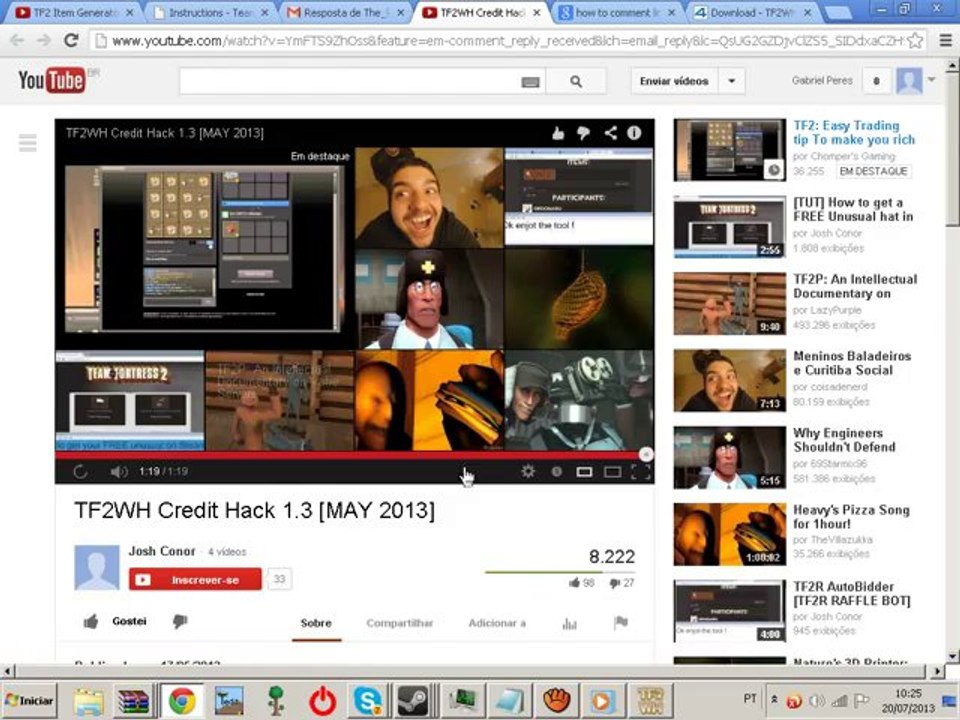Click the replay button in player controls
960x720 pixels.
click(x=80, y=471)
